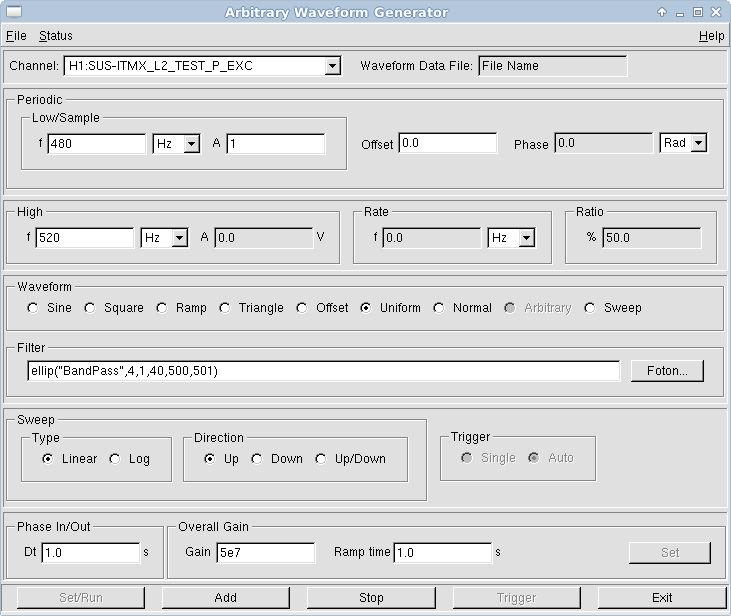This screenshot has height=616, width=731.
Task: Click the High frequency field showing 520
Action: tap(85, 238)
